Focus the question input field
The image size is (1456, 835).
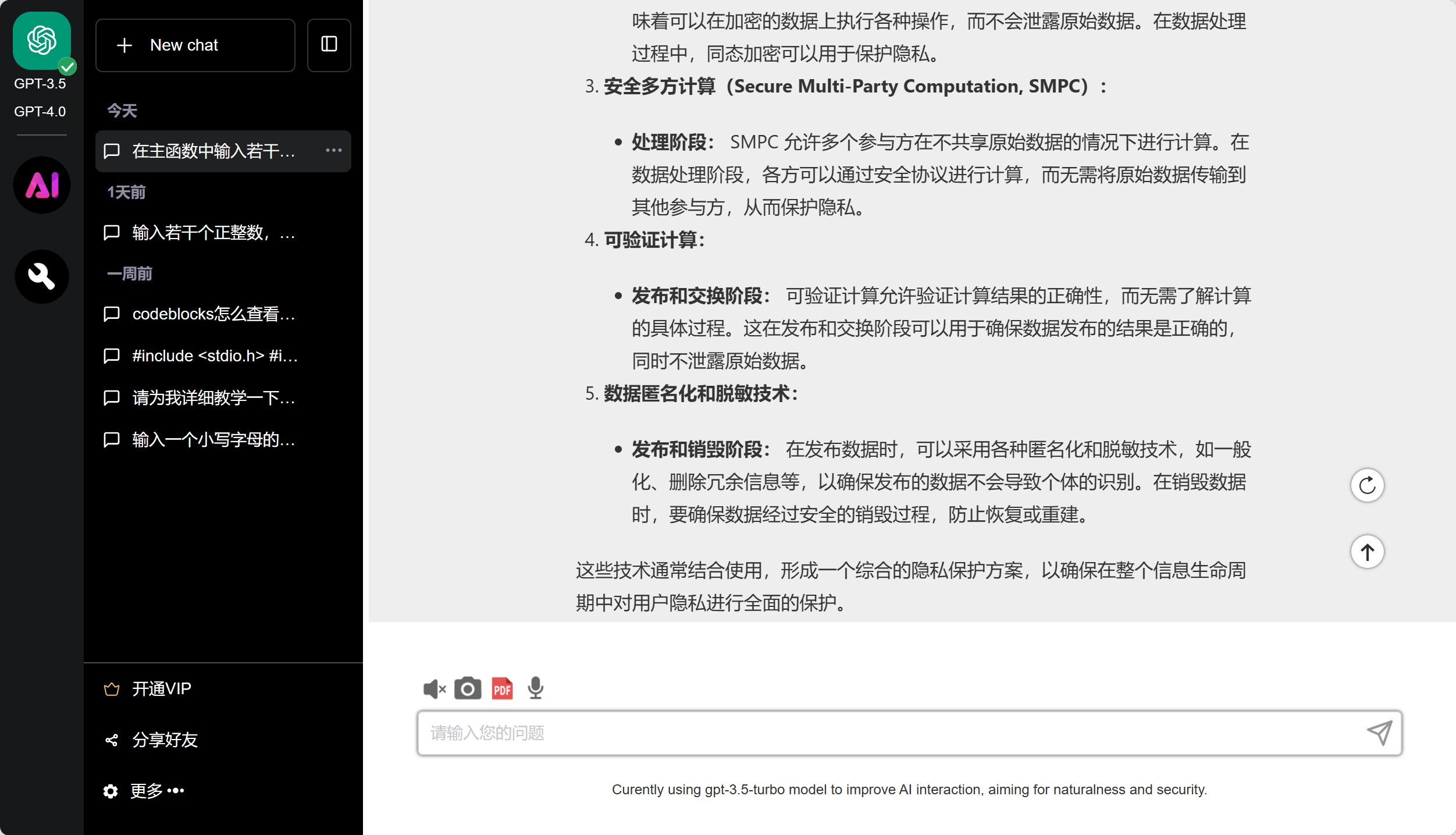coord(890,733)
